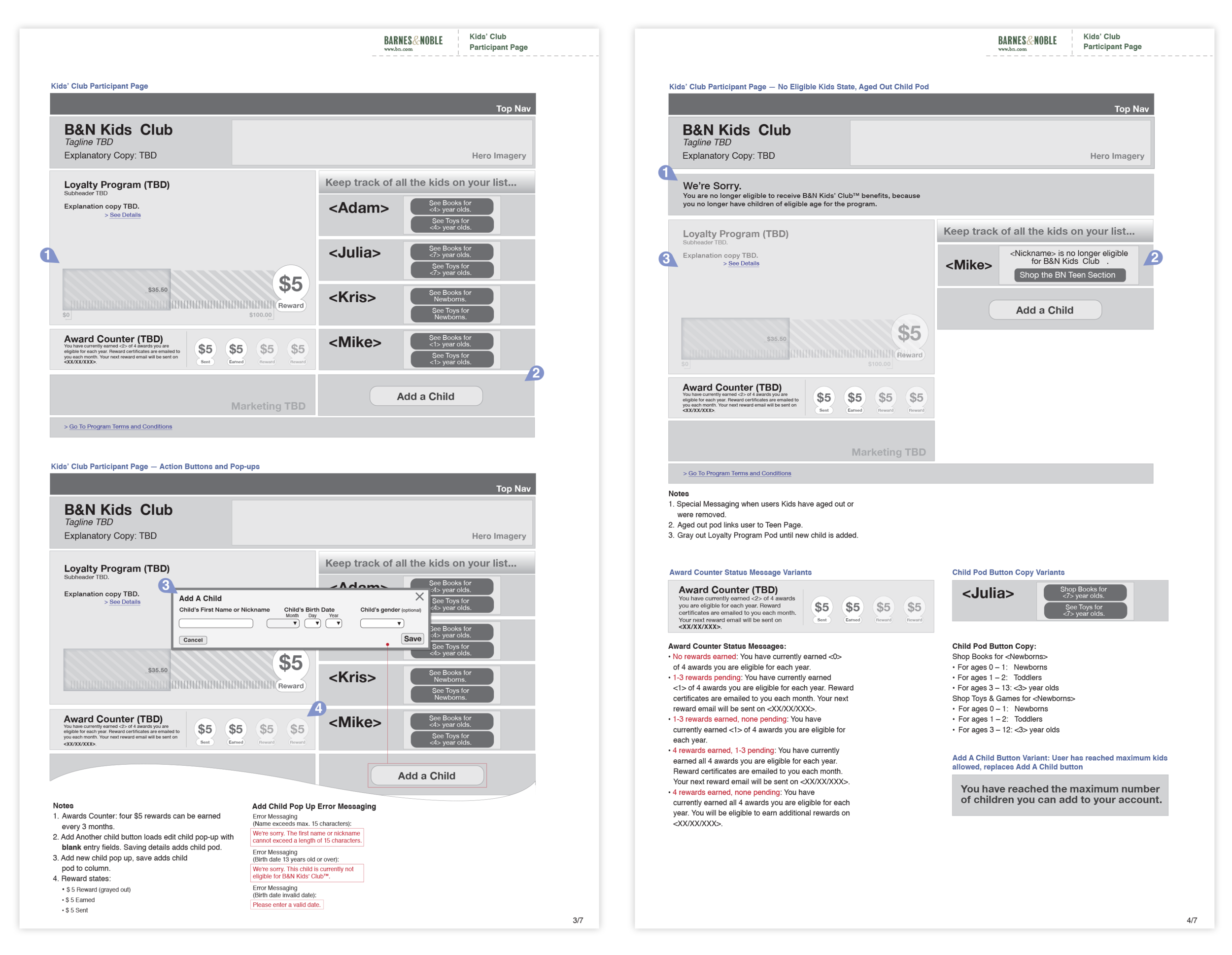The height and width of the screenshot is (955, 1232).
Task: Click Mike's See Books for <4> year olds
Action: coord(452,721)
